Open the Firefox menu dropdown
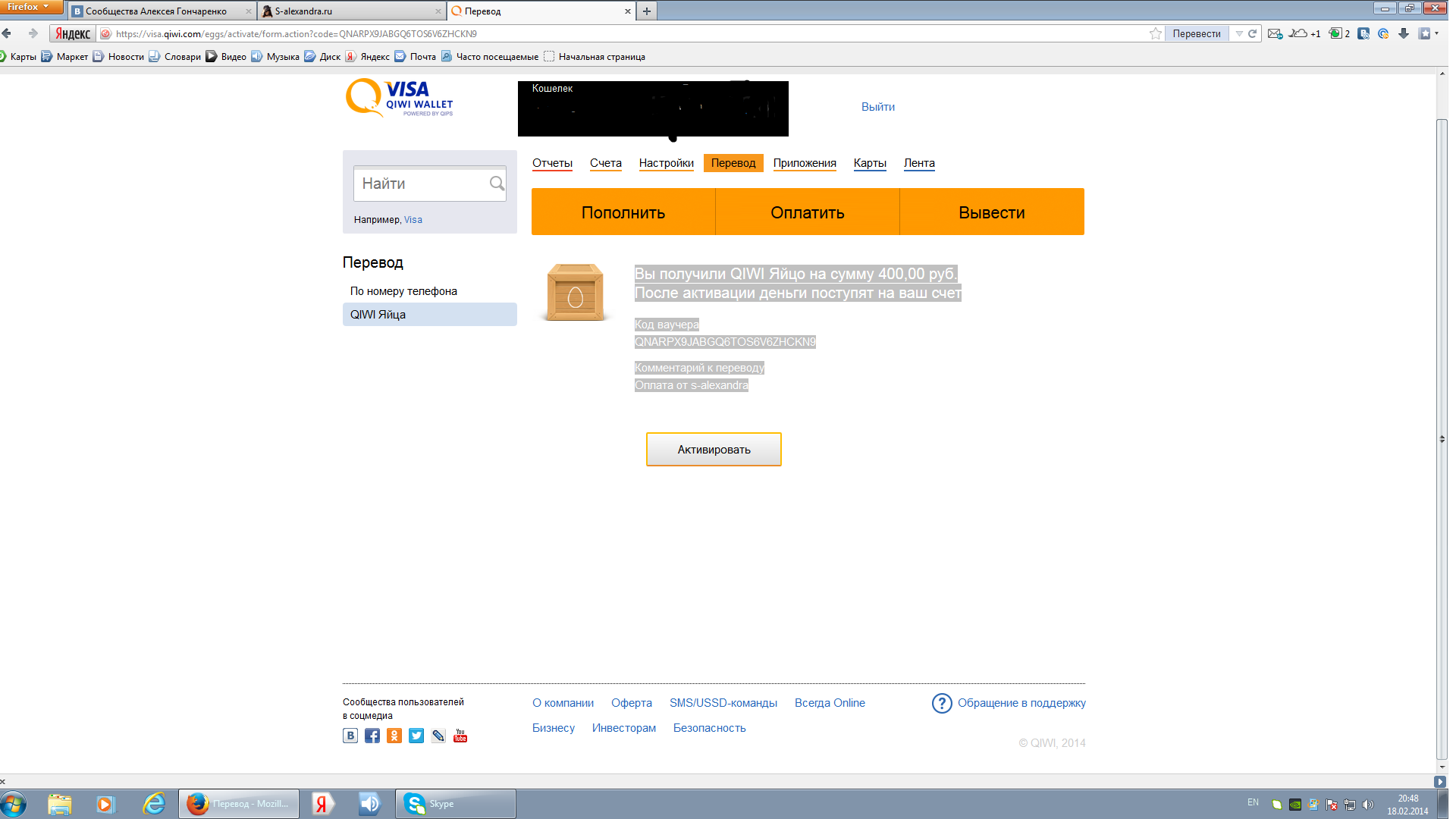Image resolution: width=1456 pixels, height=819 pixels. coord(30,7)
